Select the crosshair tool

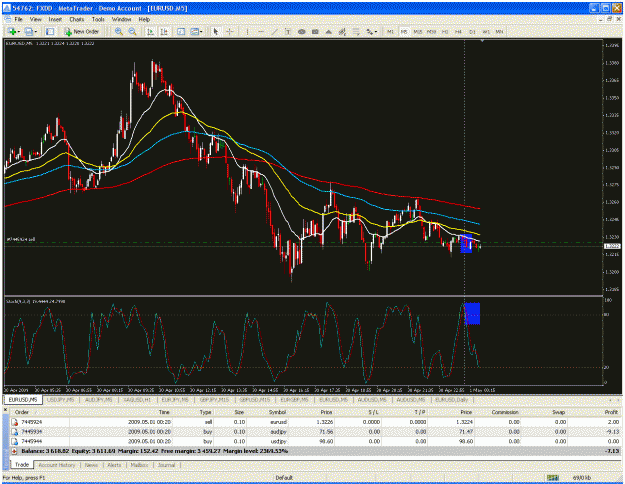(x=230, y=31)
